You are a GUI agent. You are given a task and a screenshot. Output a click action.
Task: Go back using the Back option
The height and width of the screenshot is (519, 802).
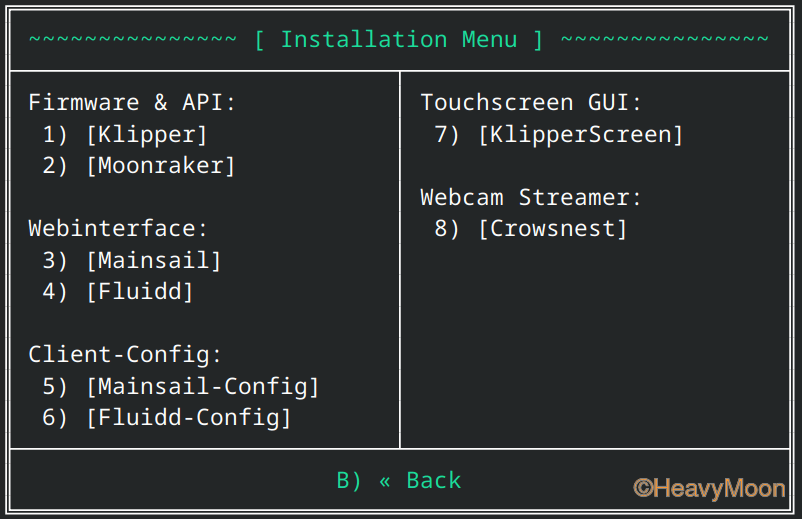click(x=398, y=481)
